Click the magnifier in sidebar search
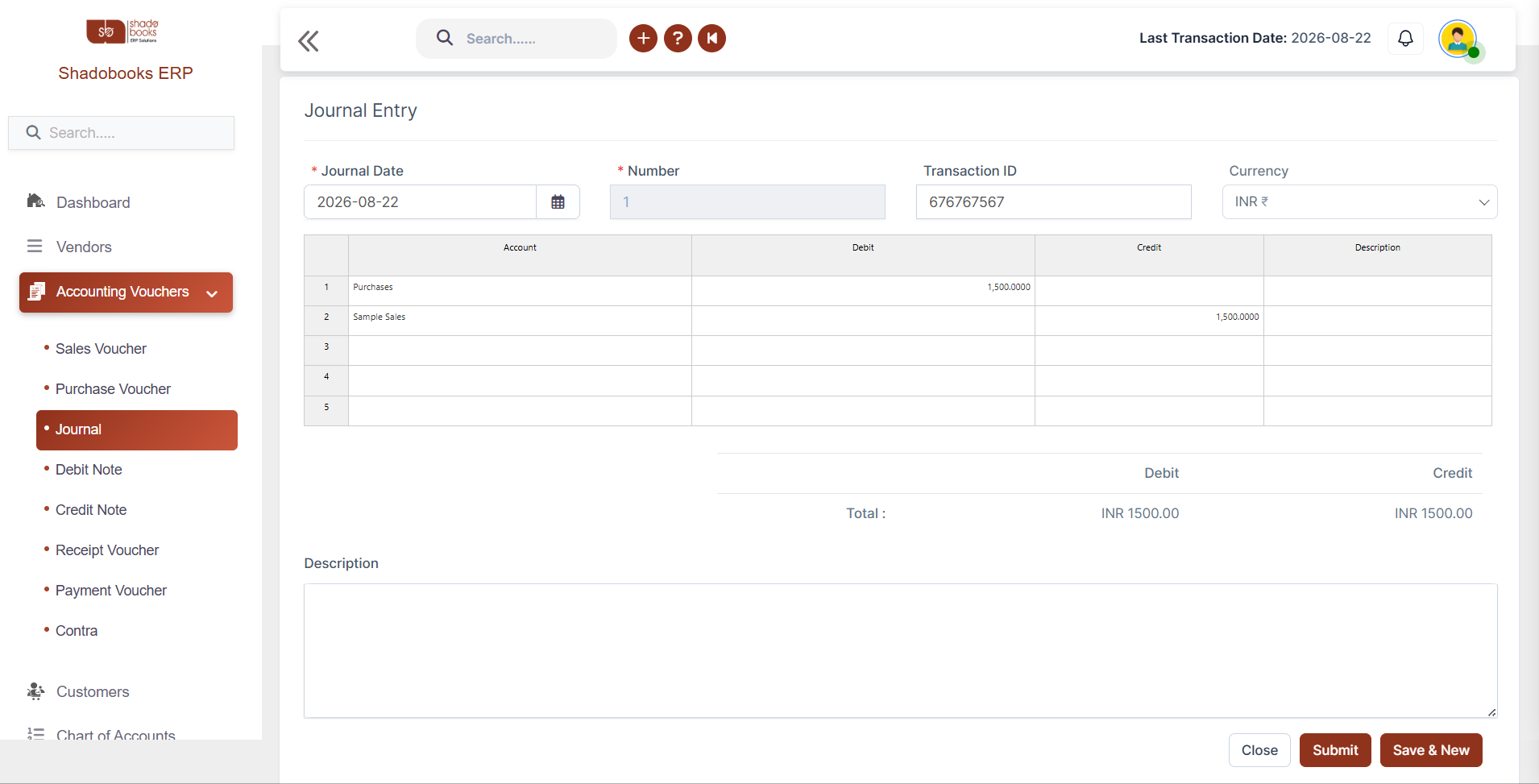1539x784 pixels. (33, 132)
